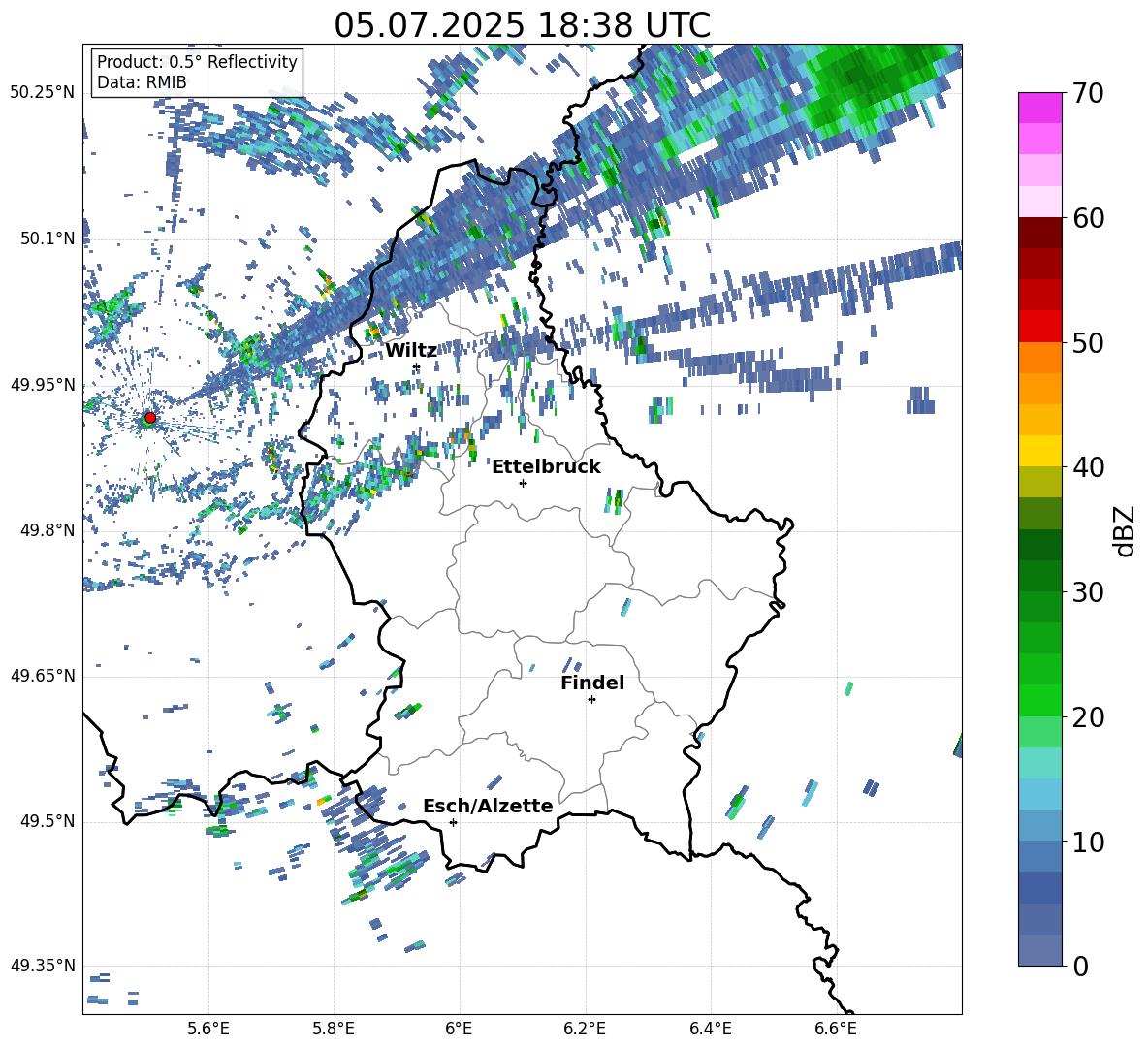Click the 49.65°N latitude label

[43, 675]
